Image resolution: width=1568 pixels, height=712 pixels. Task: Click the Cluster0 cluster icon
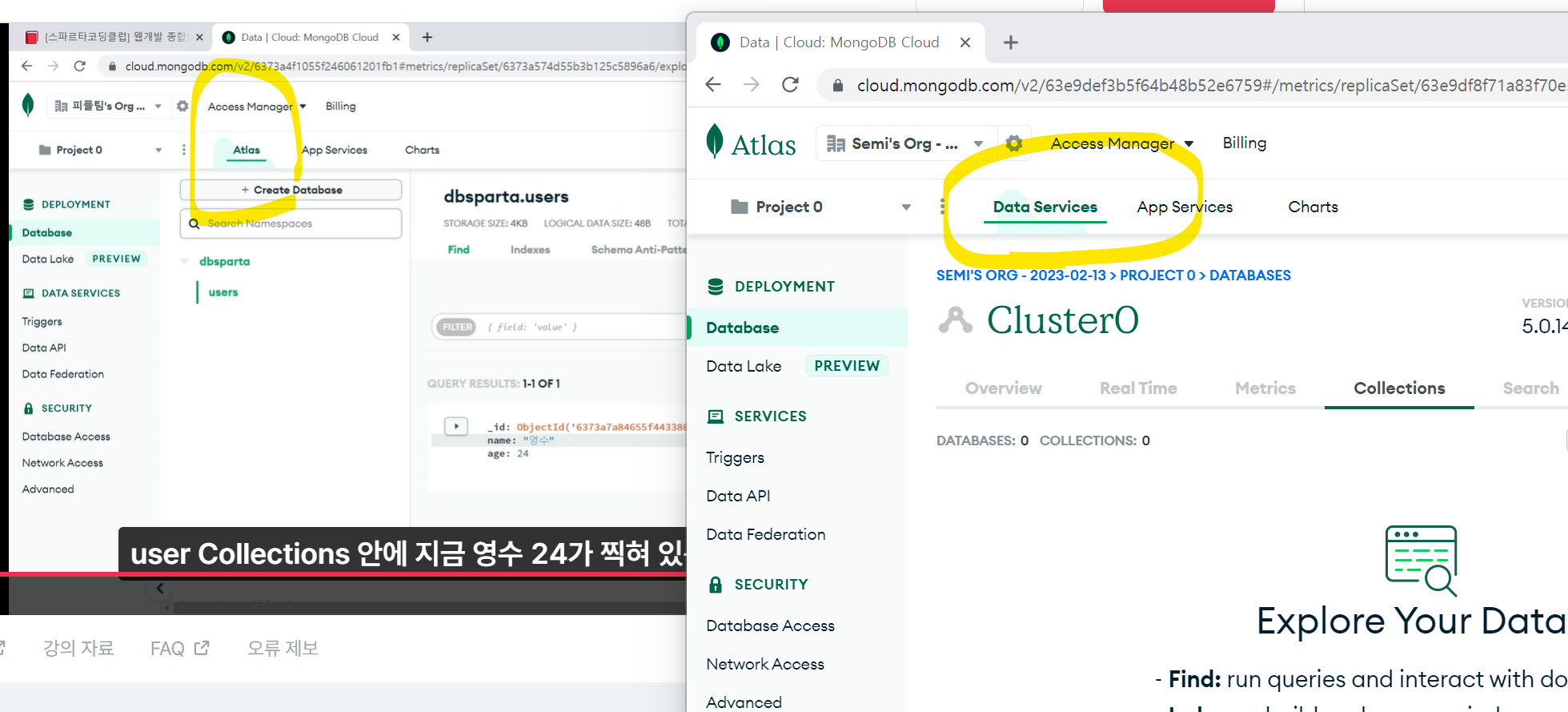[x=956, y=320]
